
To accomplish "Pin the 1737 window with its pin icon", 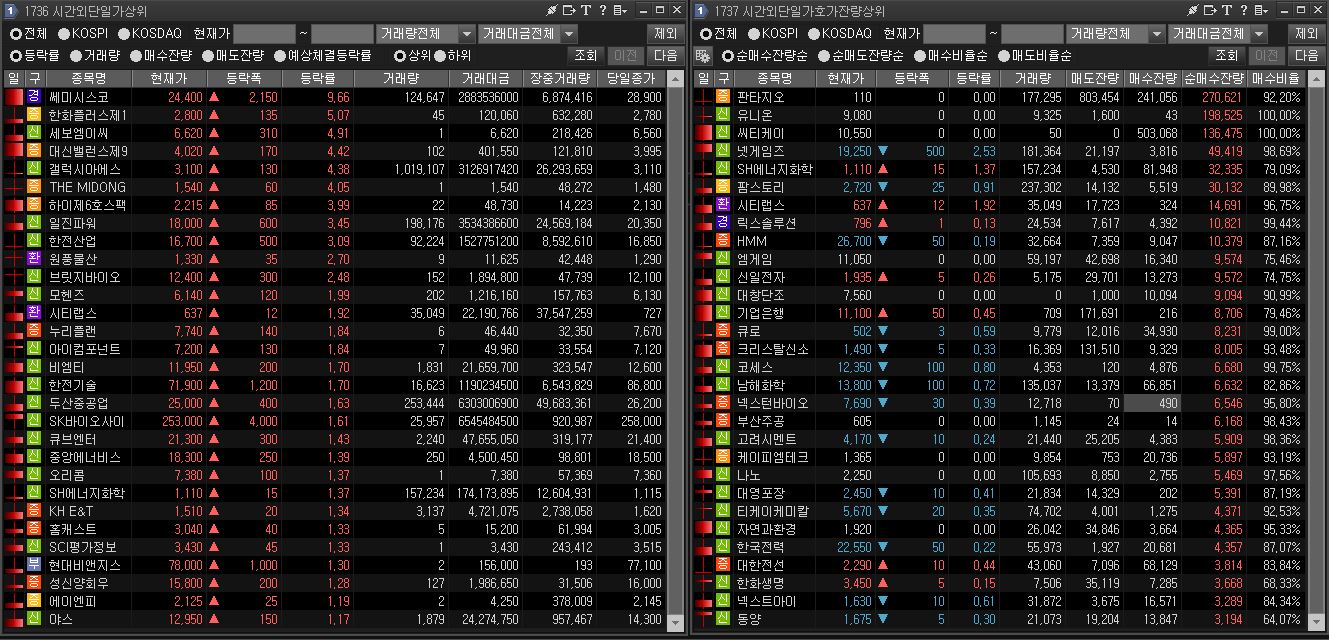I will click(1194, 10).
